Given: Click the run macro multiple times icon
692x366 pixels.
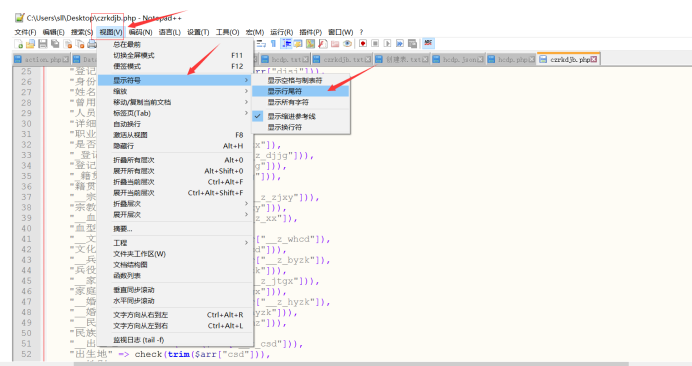Looking at the screenshot, I should pyautogui.click(x=400, y=44).
